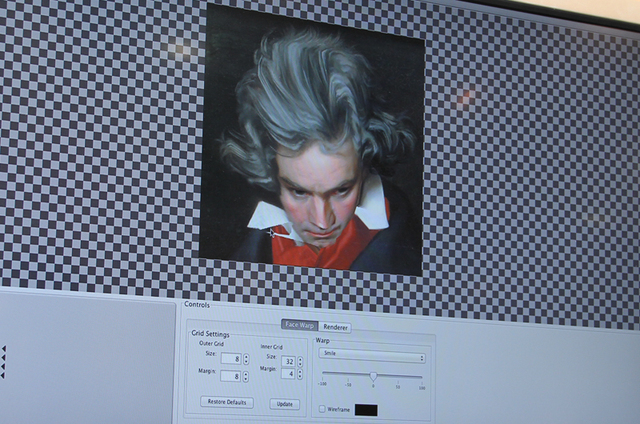The image size is (640, 424).
Task: Click the Inner Grid Size stepper arrows
Action: 302,361
